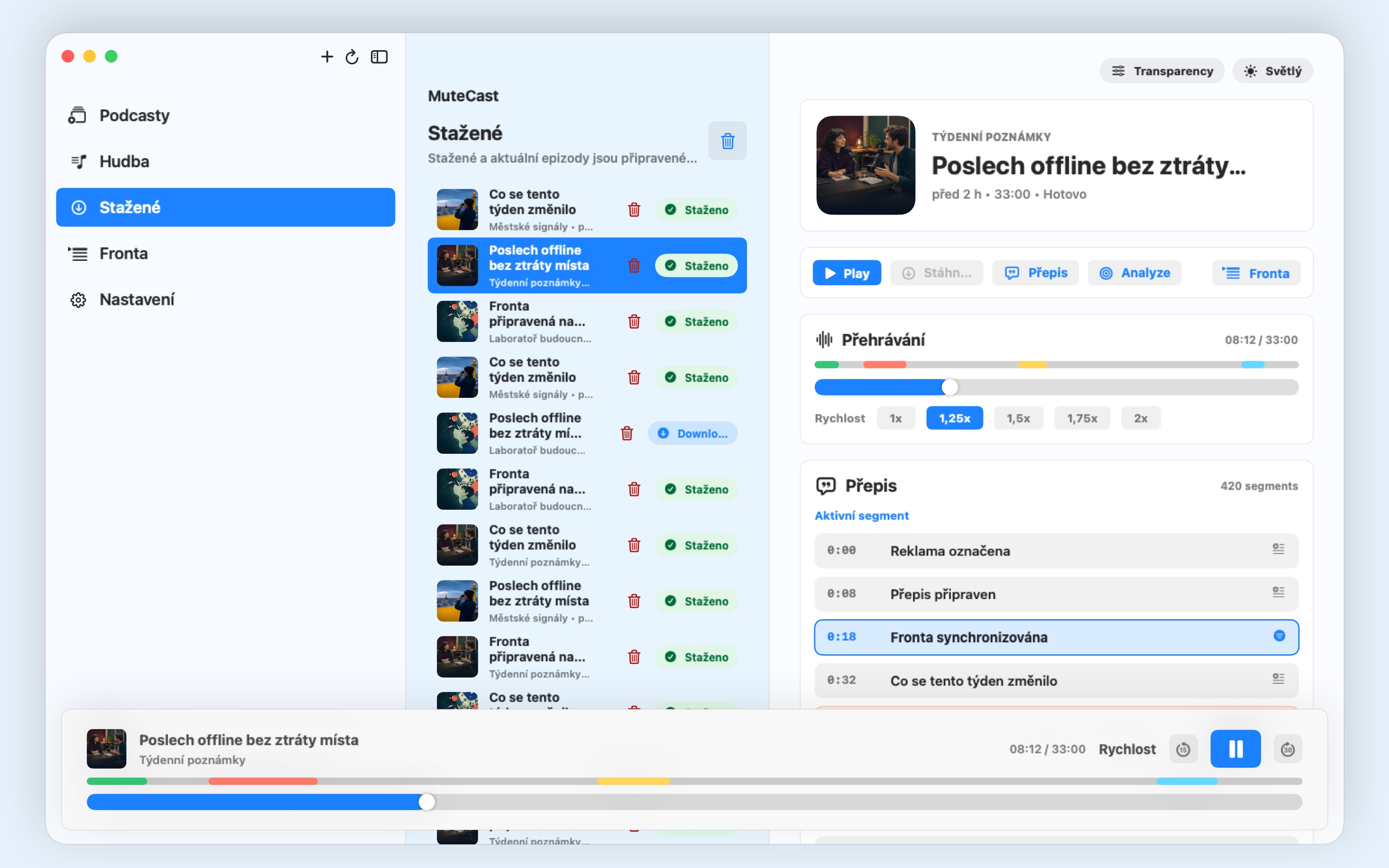The image size is (1389, 868).
Task: Click mini player title 'Poslech offline bez ztráty místa'
Action: pyautogui.click(x=248, y=739)
